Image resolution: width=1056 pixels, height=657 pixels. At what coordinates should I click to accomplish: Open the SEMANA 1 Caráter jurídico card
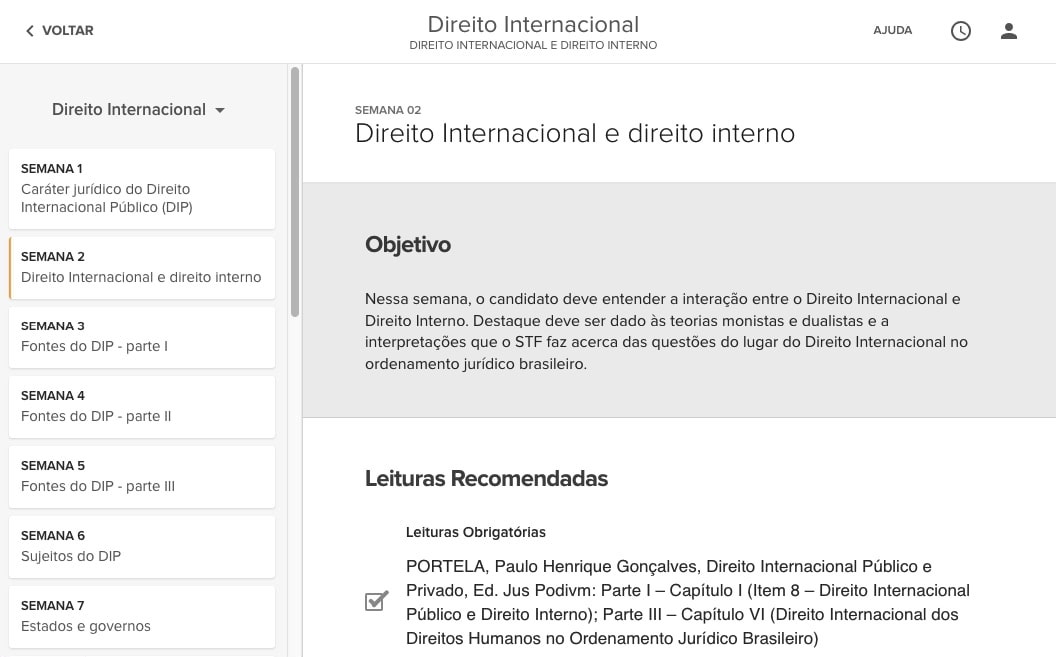click(x=142, y=188)
